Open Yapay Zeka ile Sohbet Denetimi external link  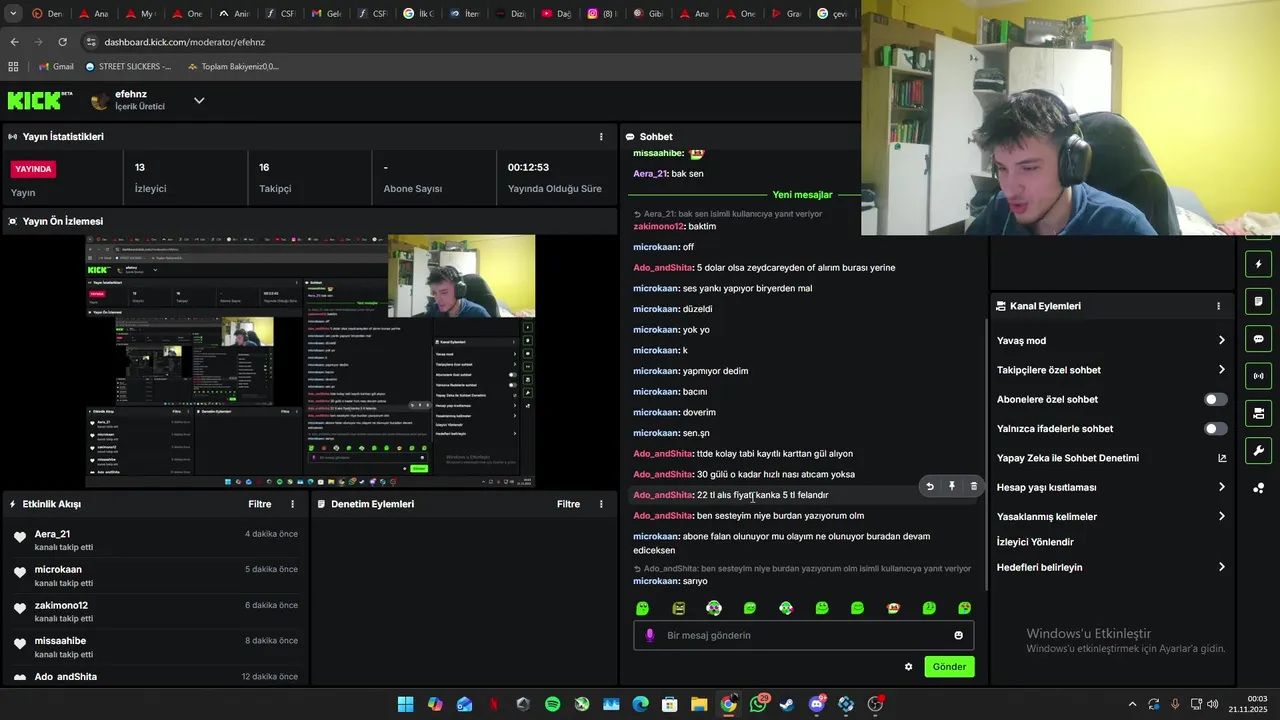click(1222, 458)
